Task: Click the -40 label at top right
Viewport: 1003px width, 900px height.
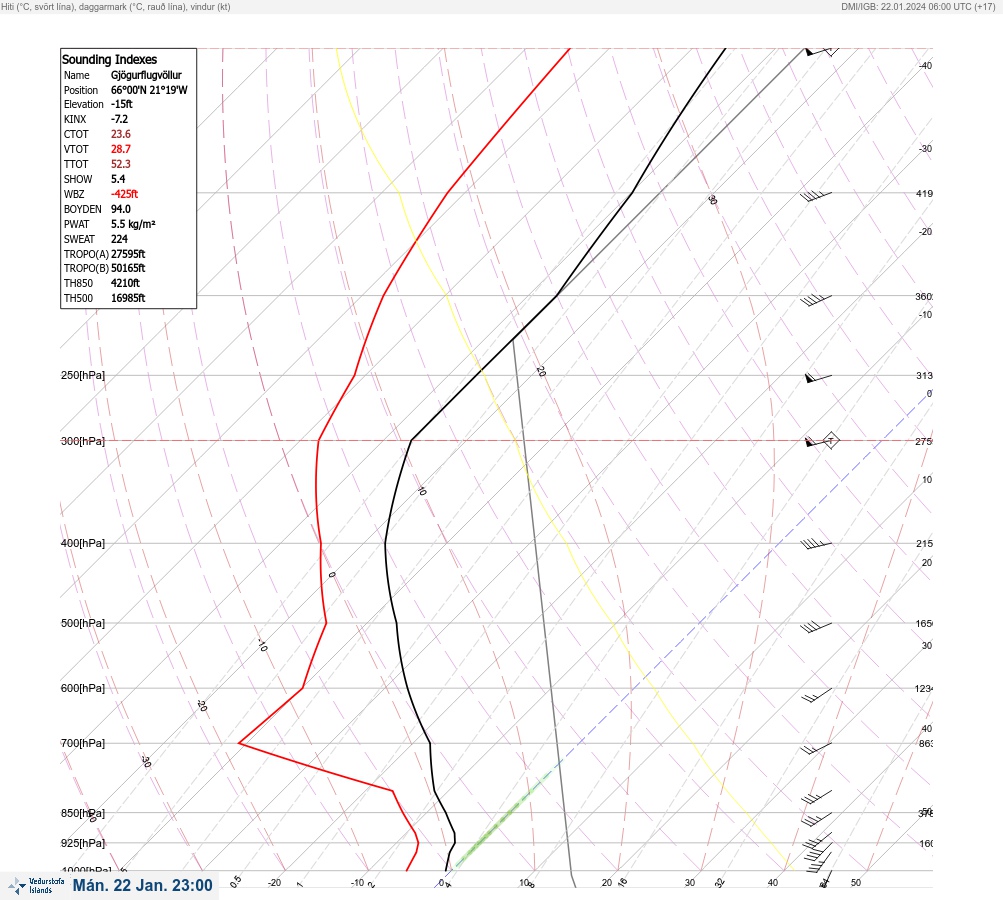Action: [925, 65]
